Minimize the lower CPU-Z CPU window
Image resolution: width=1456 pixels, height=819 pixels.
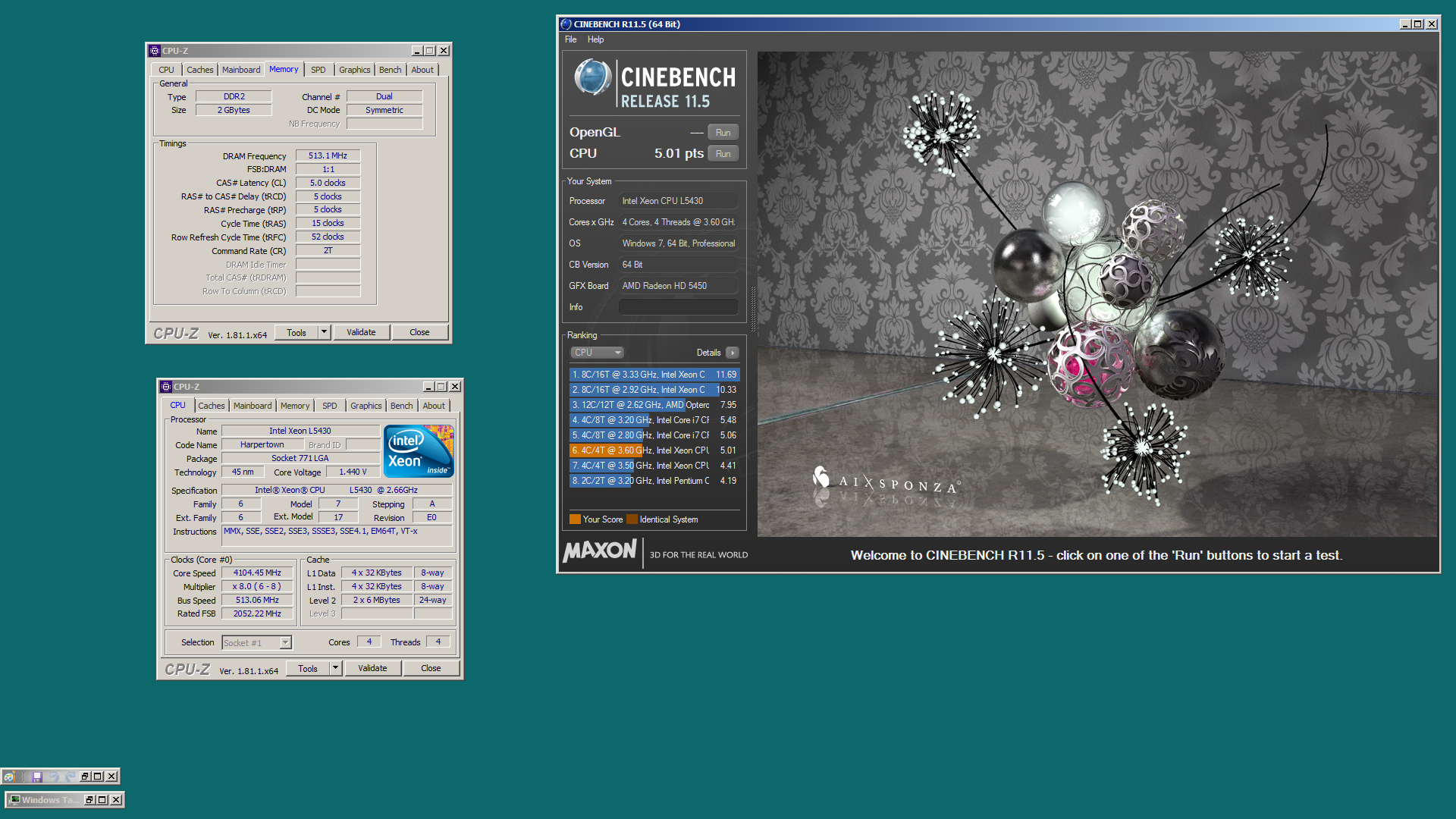[428, 387]
